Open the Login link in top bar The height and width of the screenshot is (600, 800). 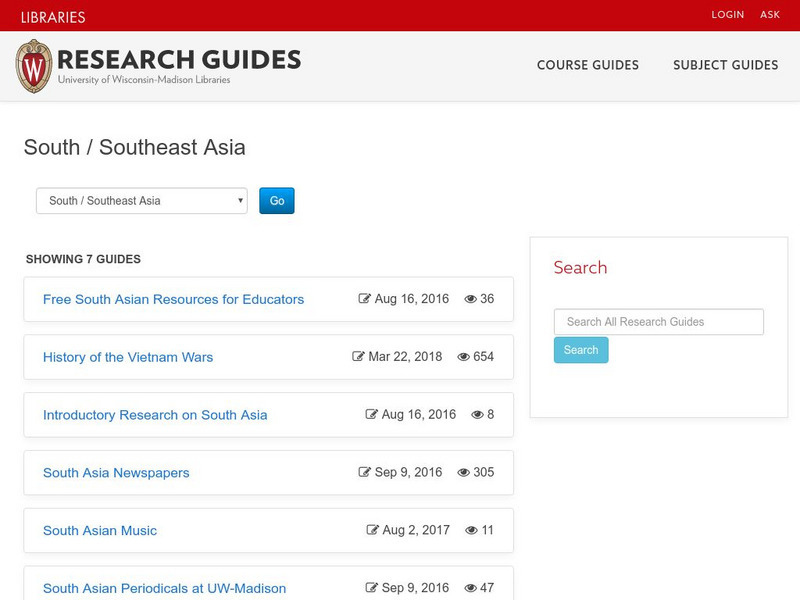point(727,15)
